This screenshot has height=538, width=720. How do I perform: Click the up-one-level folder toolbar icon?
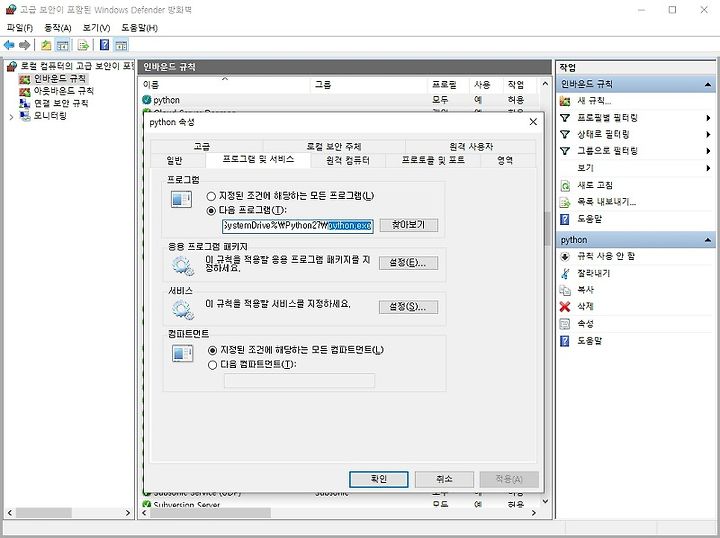(46, 45)
